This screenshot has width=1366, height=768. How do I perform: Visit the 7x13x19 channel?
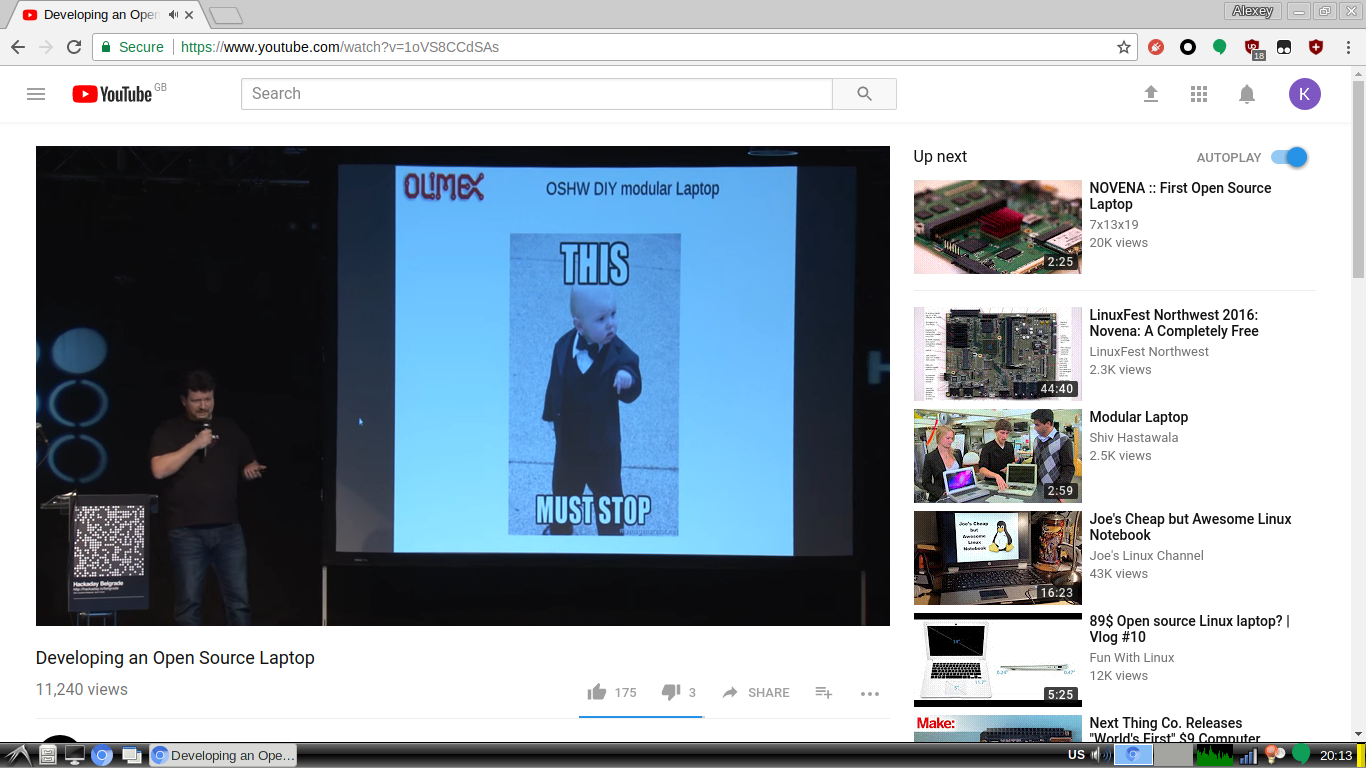pyautogui.click(x=1114, y=225)
